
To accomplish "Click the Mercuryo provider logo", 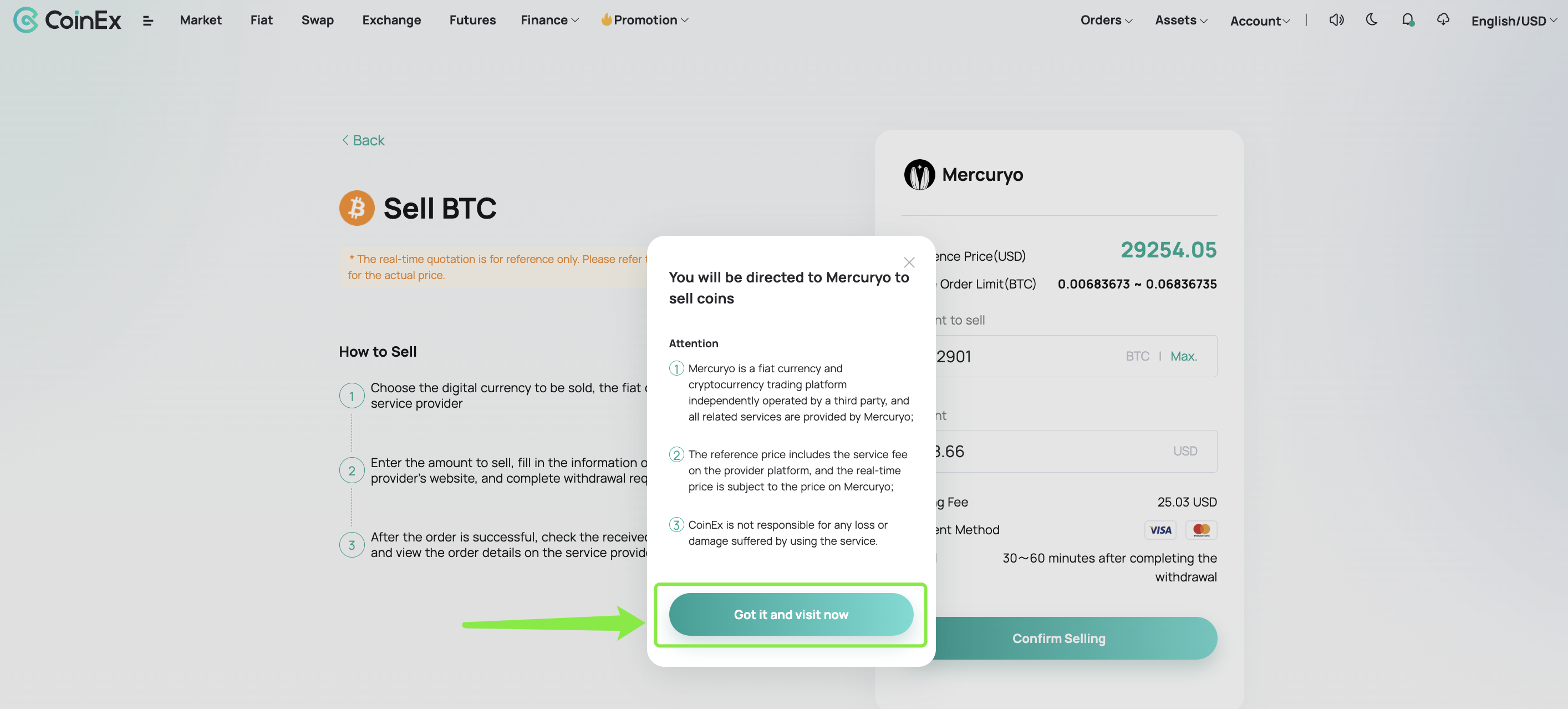I will [x=919, y=175].
